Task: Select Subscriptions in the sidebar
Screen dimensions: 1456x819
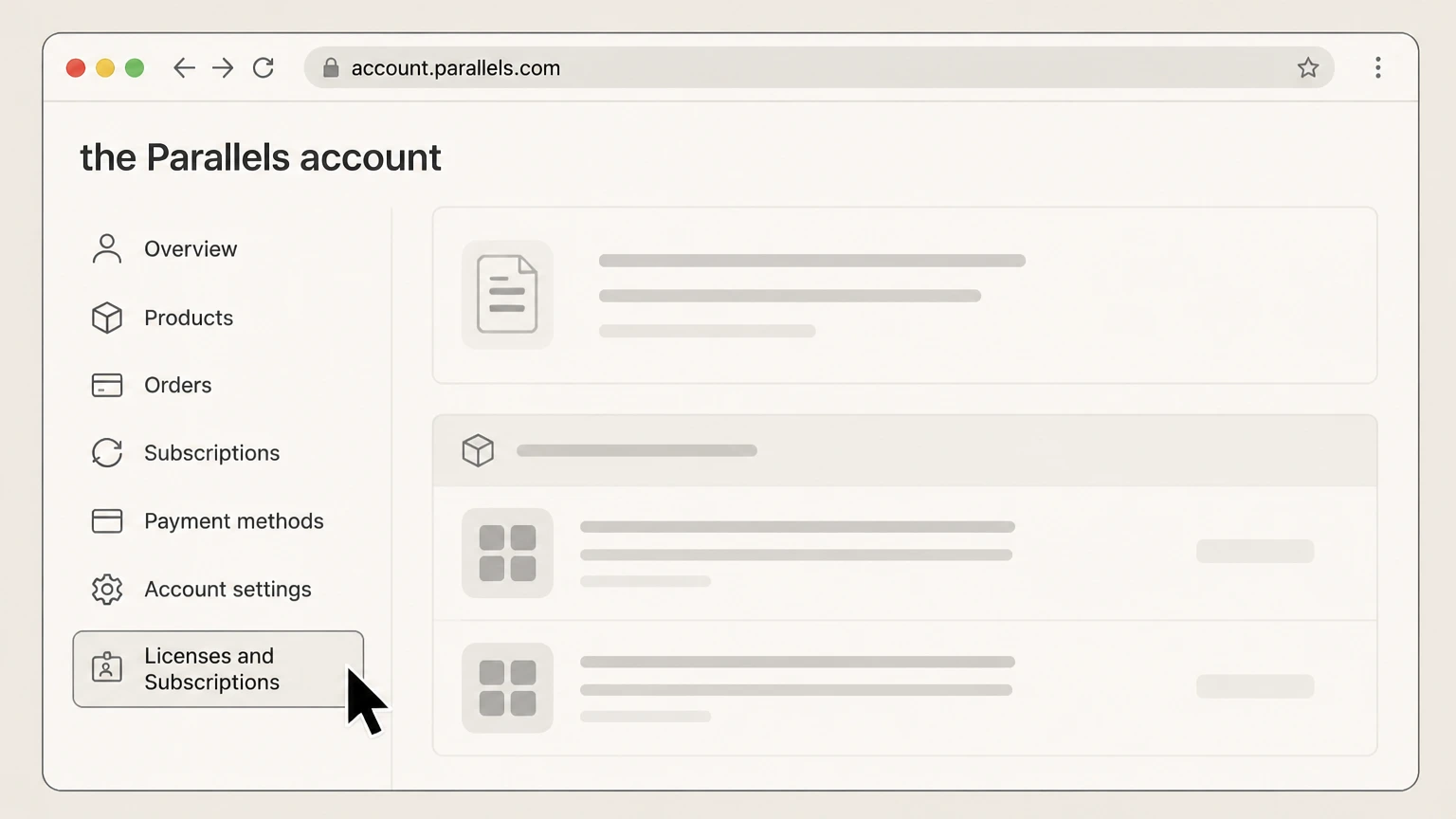Action: click(x=212, y=453)
